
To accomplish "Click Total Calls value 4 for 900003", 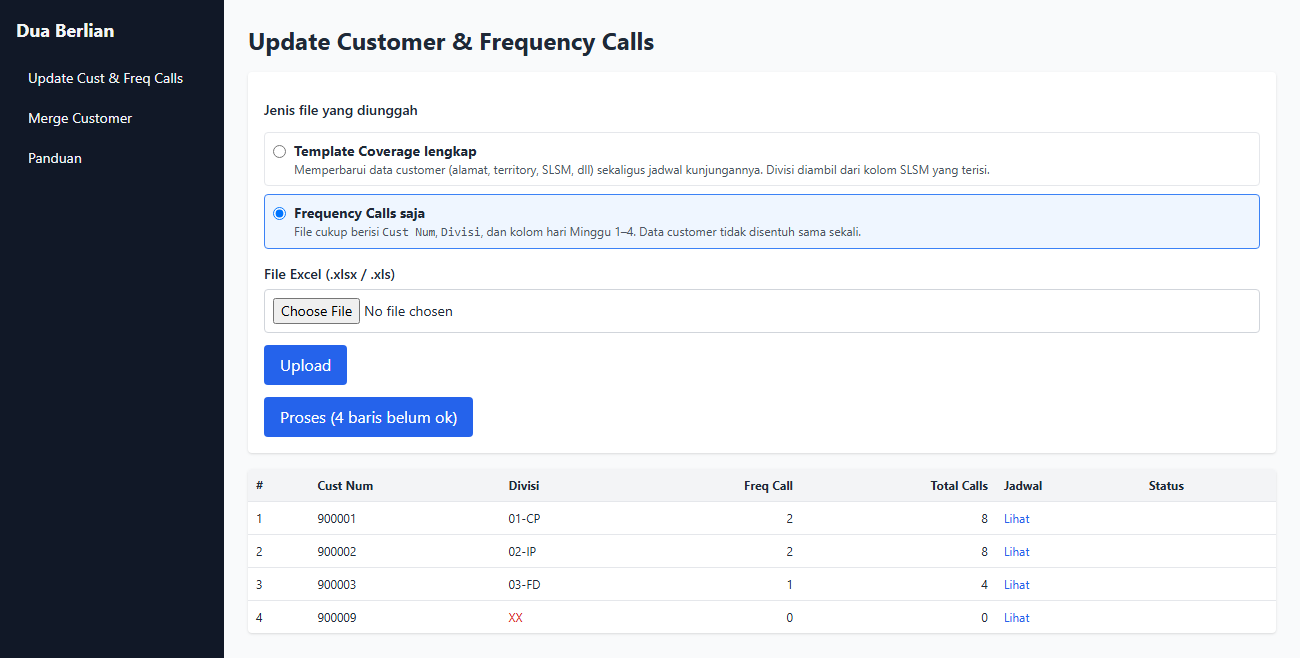I will (985, 585).
